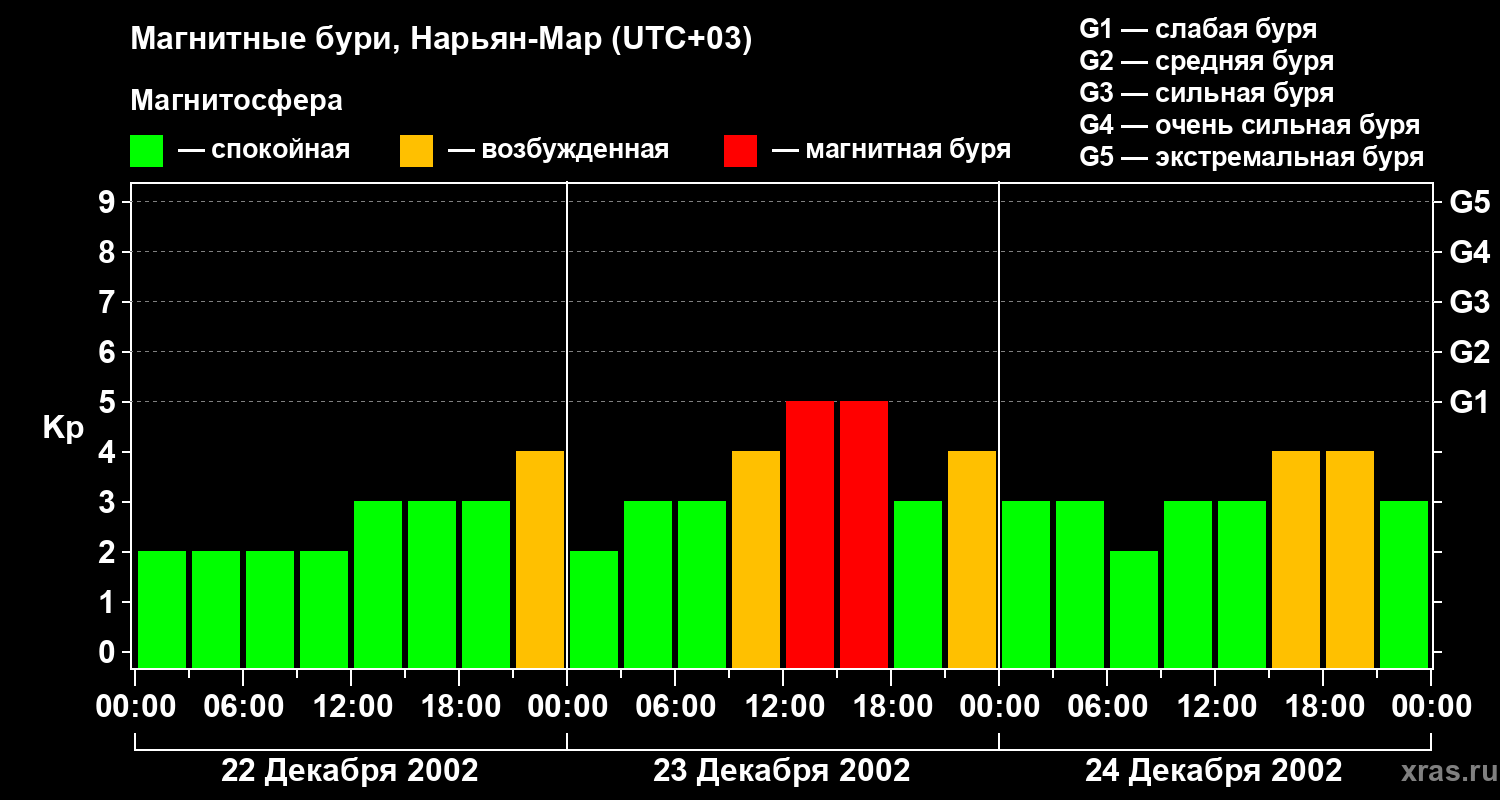Click the 'G1 — слабая буря' legend line
Screen dimensions: 1500x800
[1198, 29]
